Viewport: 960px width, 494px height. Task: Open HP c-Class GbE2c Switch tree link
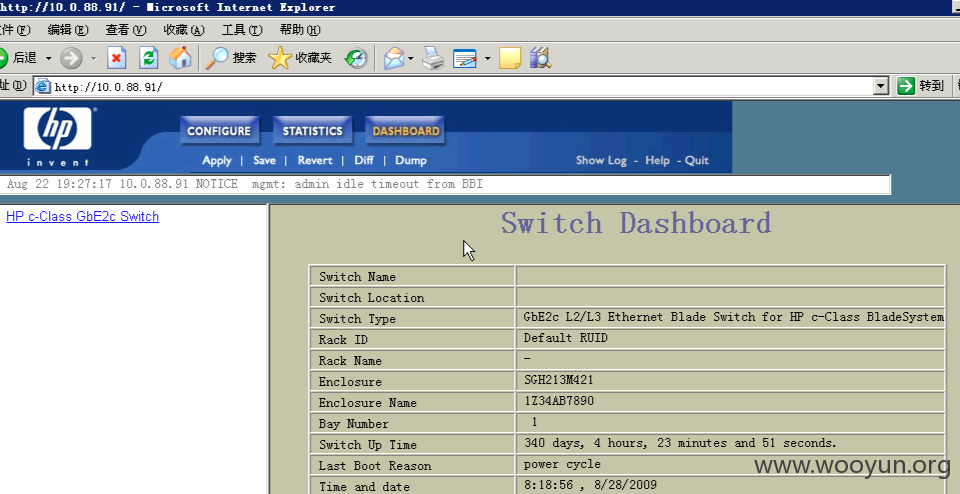click(82, 217)
